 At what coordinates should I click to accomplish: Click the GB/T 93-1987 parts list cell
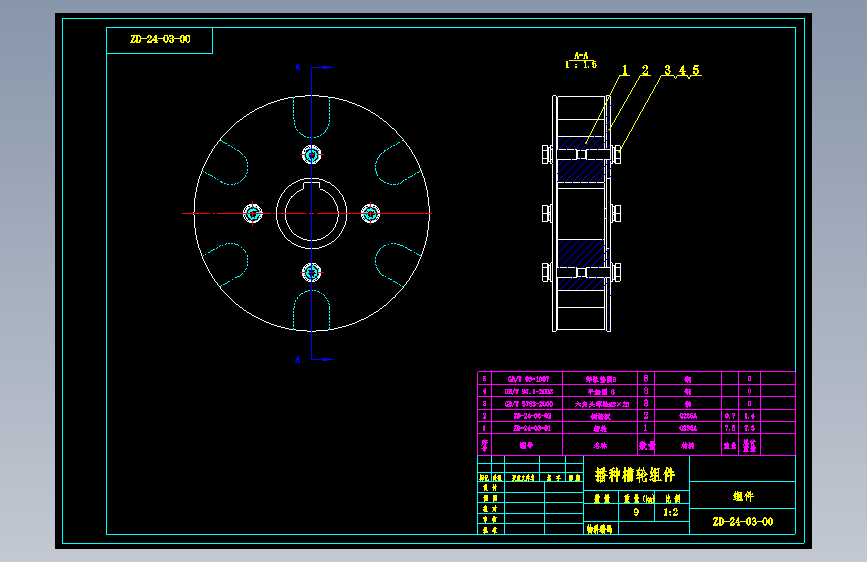coord(528,379)
